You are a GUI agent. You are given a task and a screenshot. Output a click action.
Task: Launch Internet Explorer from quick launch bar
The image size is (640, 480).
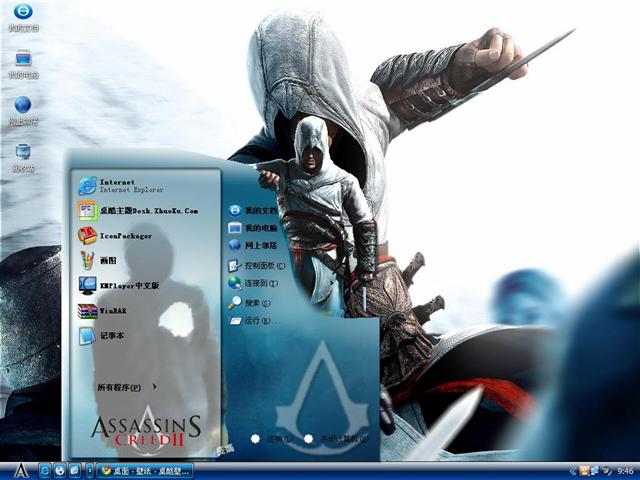pos(45,471)
